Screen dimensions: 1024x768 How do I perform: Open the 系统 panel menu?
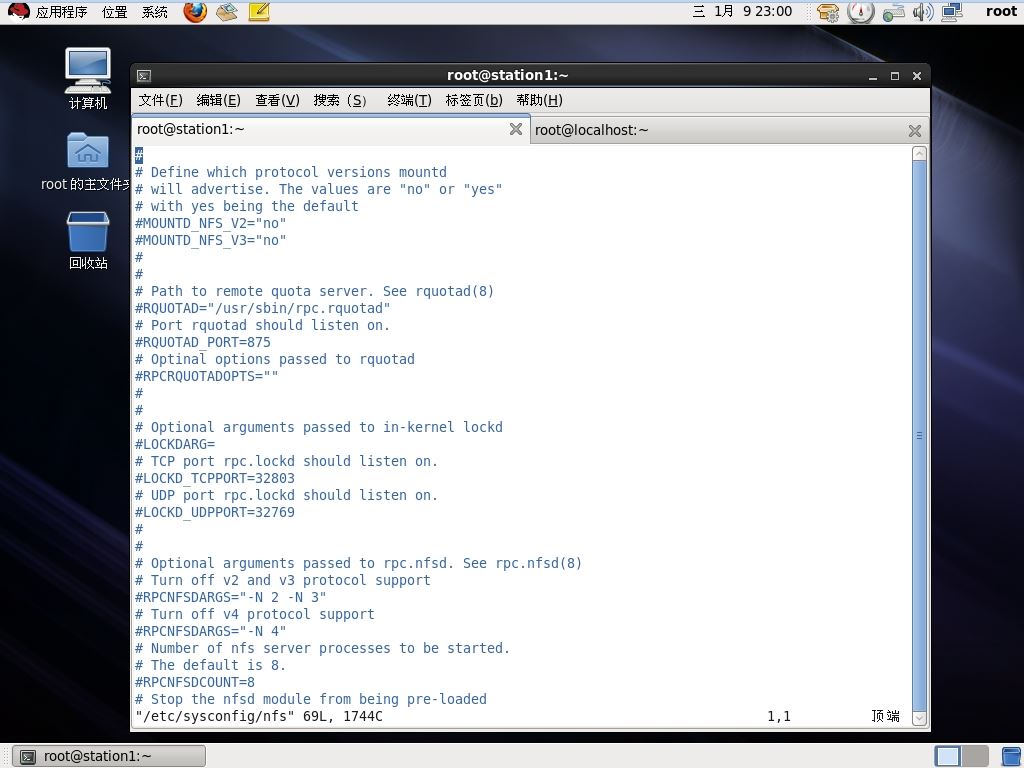click(155, 12)
